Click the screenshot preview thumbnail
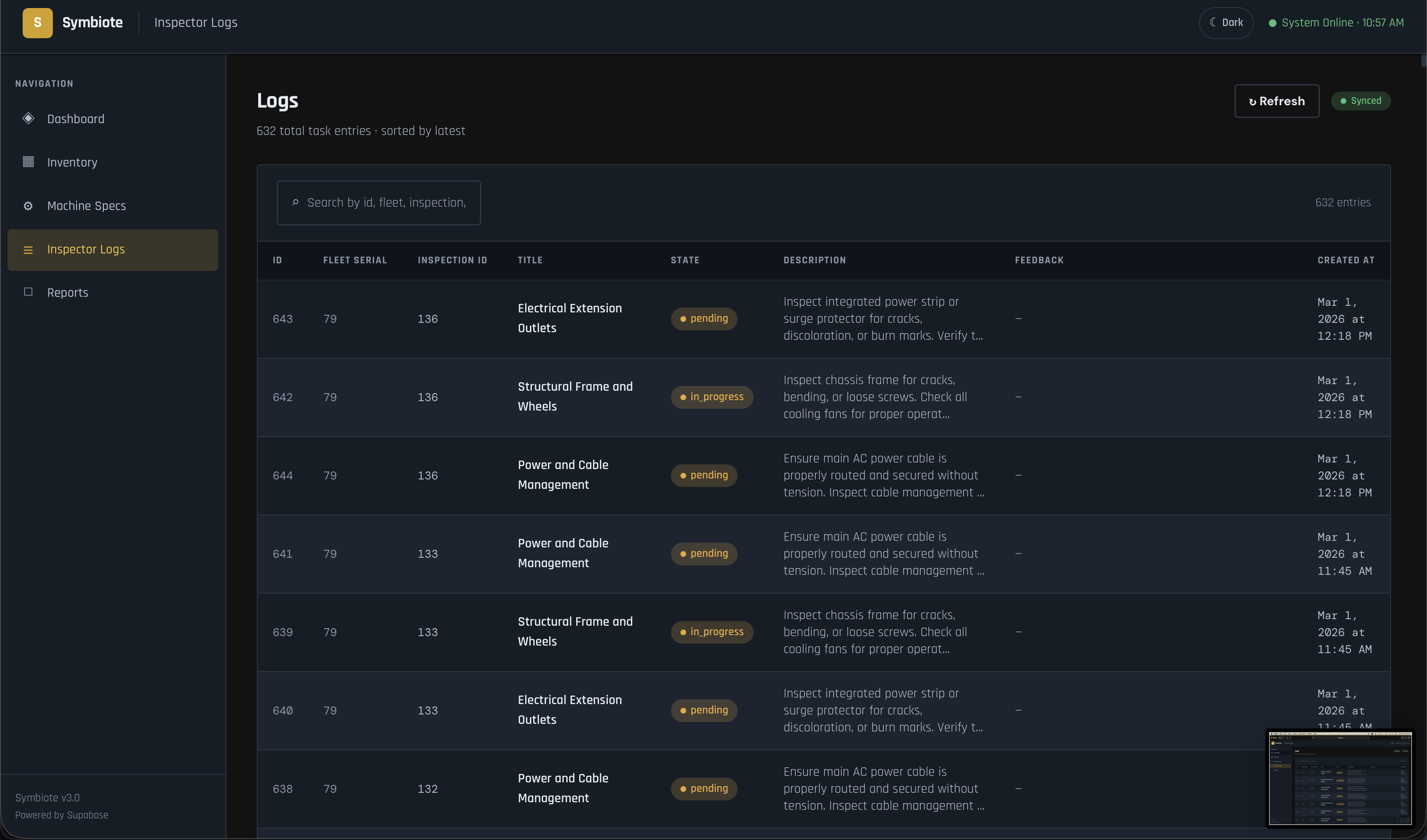This screenshot has width=1427, height=840. pos(1339,778)
